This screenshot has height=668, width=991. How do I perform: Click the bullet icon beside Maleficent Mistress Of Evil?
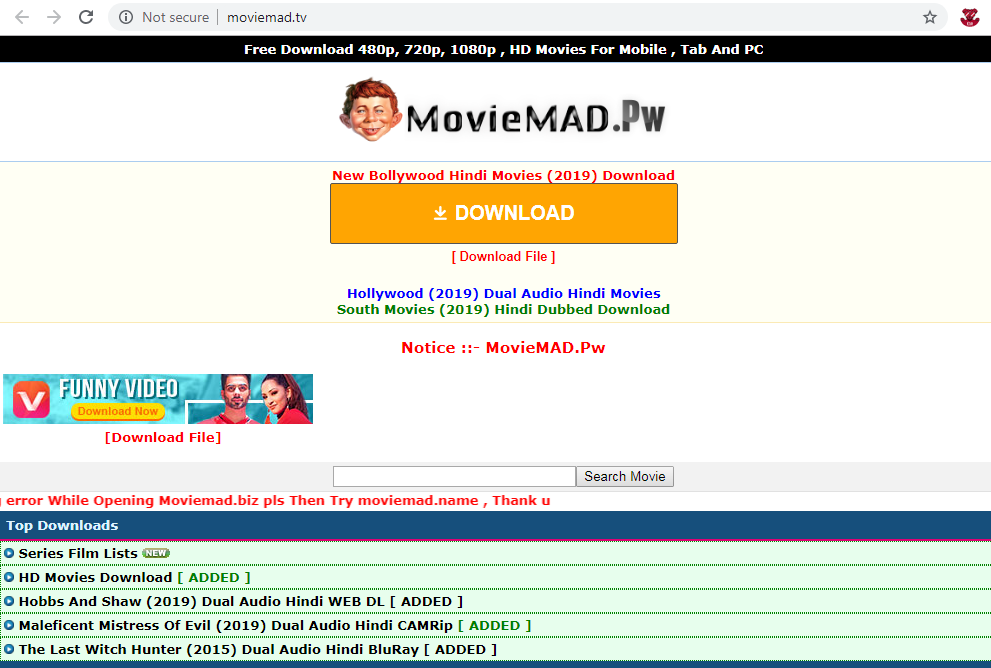click(9, 625)
